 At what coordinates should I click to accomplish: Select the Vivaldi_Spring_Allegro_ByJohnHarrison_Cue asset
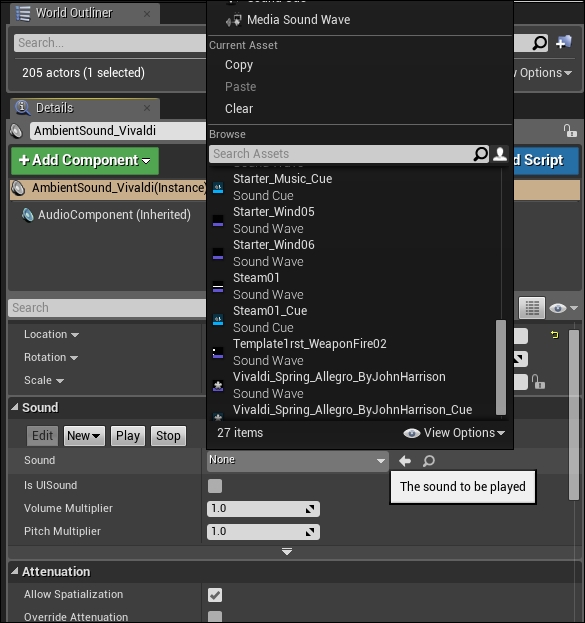coord(352,410)
